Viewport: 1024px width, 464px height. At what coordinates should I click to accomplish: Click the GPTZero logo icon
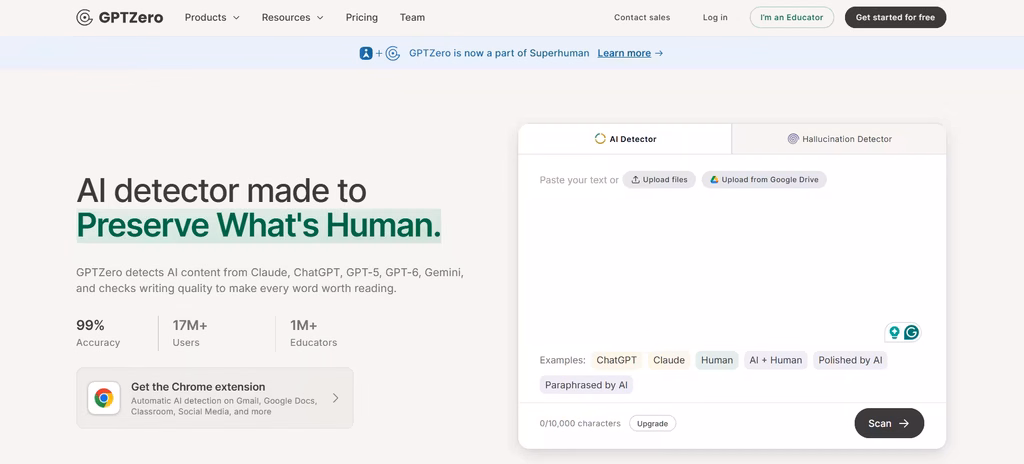tap(84, 18)
